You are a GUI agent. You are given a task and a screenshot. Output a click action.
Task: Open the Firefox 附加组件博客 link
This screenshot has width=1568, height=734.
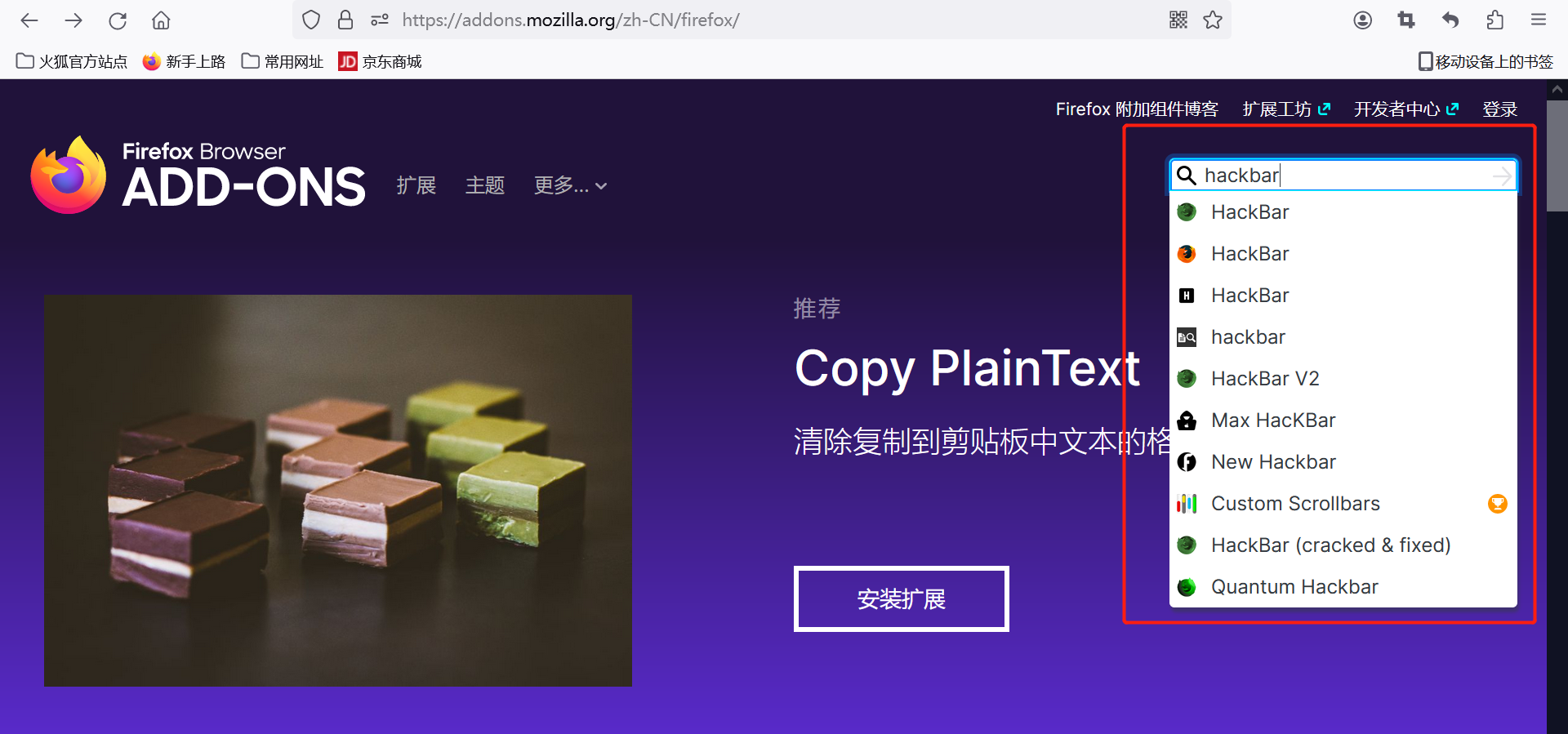tap(1137, 109)
